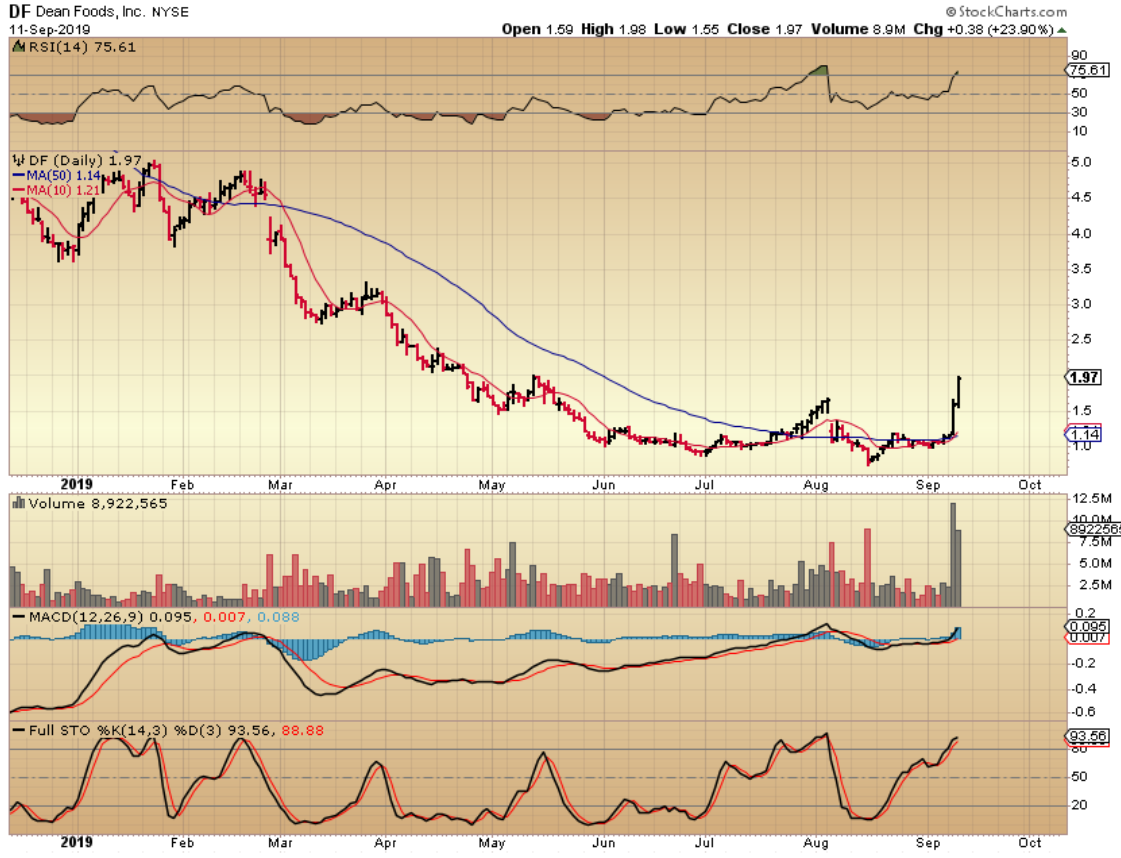Click the Volume 8,922,565 panel label
The height and width of the screenshot is (858, 1121).
click(97, 503)
